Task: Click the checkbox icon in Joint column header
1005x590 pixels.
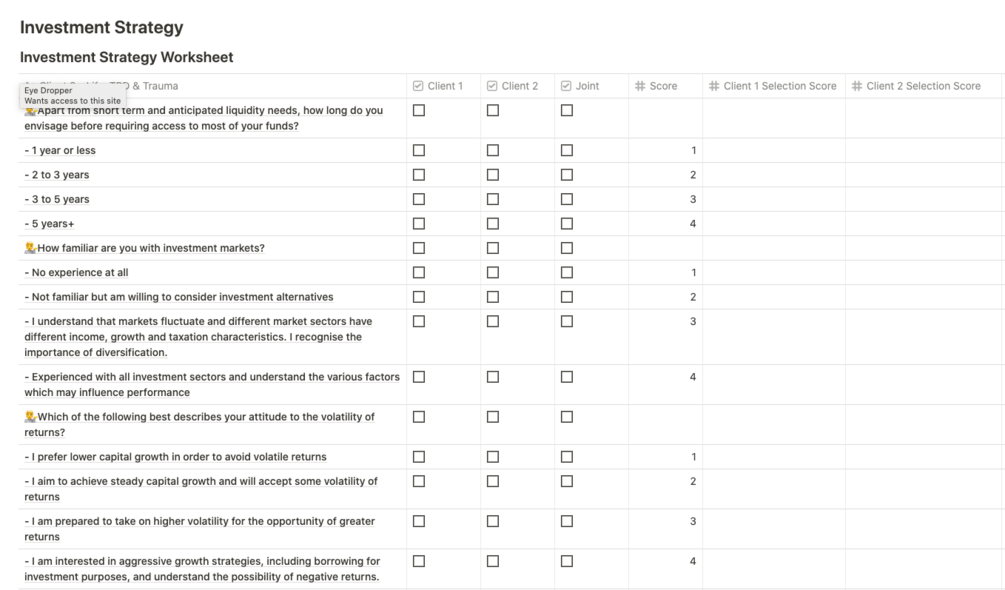Action: pos(566,86)
